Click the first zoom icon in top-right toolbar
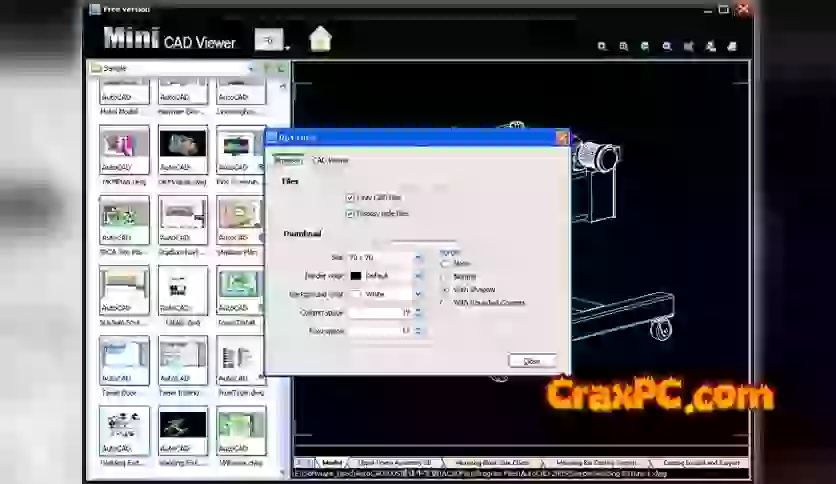The width and height of the screenshot is (836, 484). point(602,46)
